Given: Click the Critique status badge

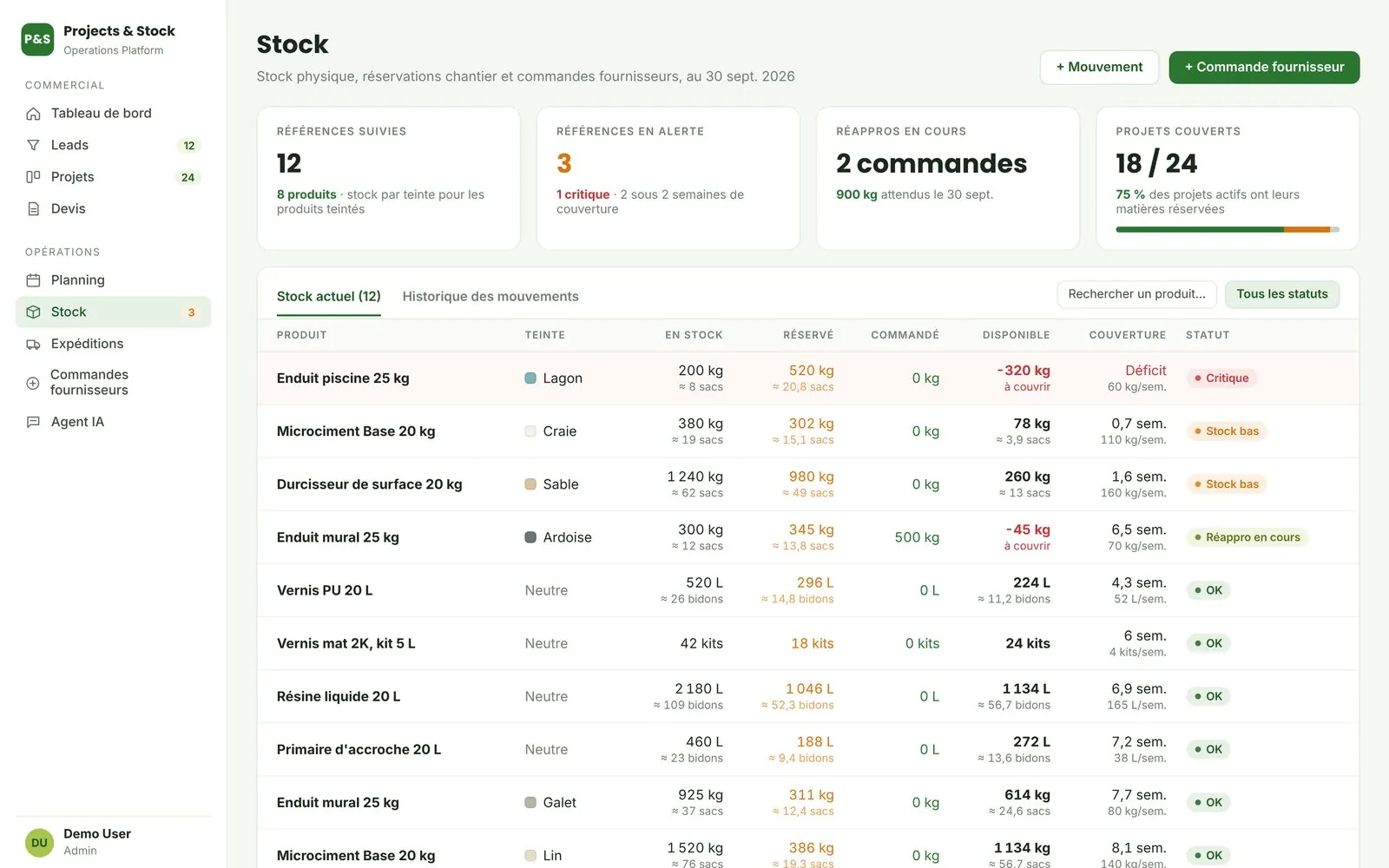Looking at the screenshot, I should point(1221,378).
